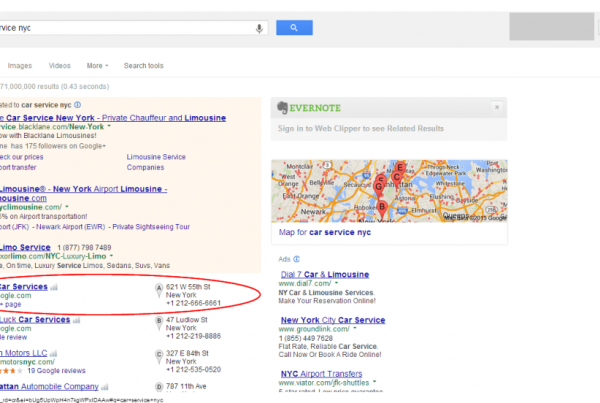The image size is (600, 403).
Task: Open the Motors LLC listing
Action: [23, 353]
